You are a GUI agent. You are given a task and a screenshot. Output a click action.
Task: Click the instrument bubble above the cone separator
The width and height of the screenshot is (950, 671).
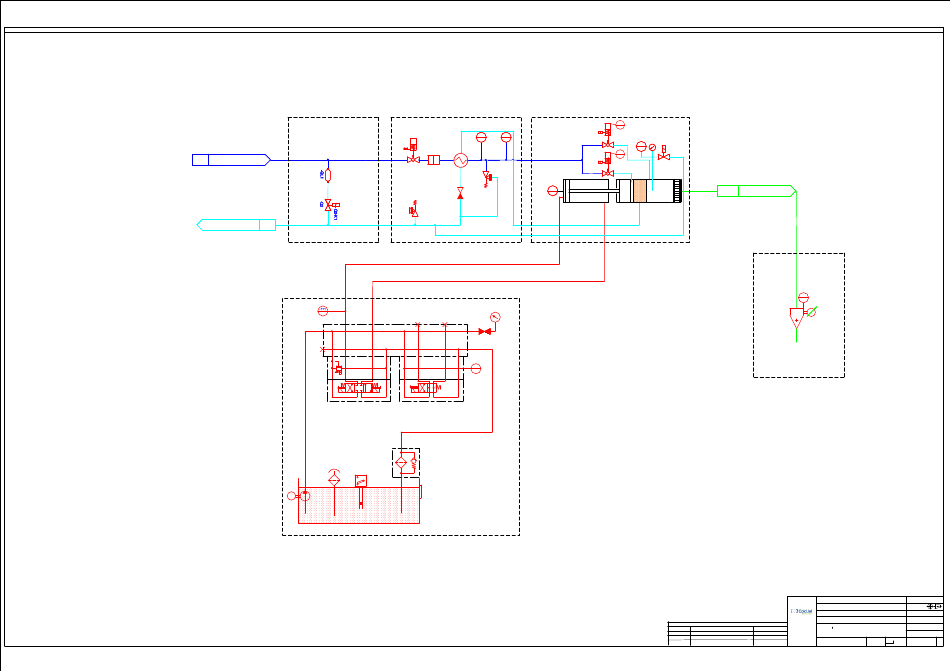803,297
